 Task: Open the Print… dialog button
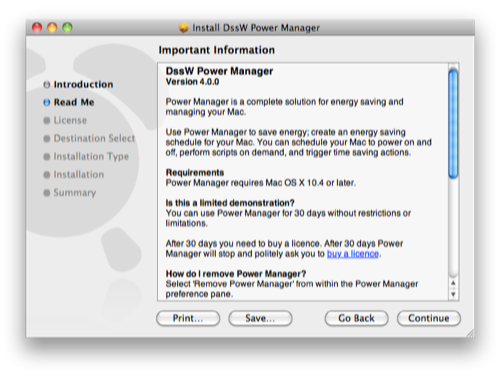coord(188,318)
